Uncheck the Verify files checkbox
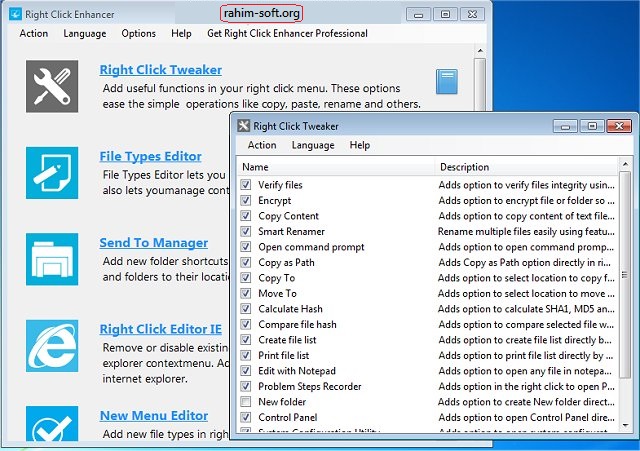The width and height of the screenshot is (640, 451). click(x=245, y=184)
